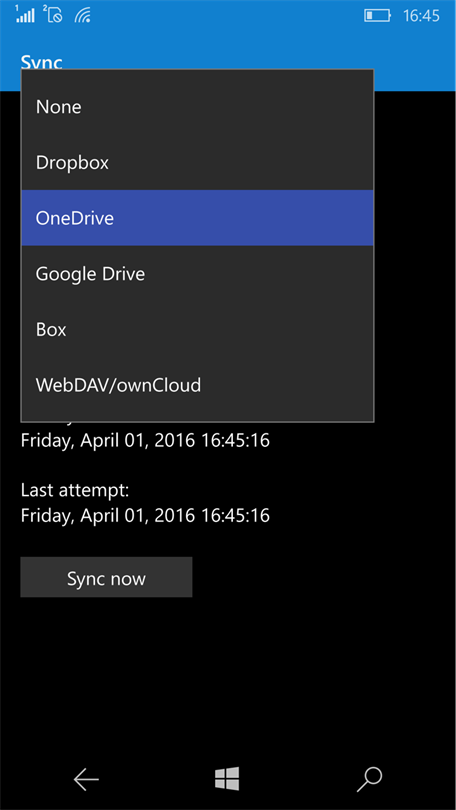Tap the Last attempt label
456x810 pixels.
75,490
